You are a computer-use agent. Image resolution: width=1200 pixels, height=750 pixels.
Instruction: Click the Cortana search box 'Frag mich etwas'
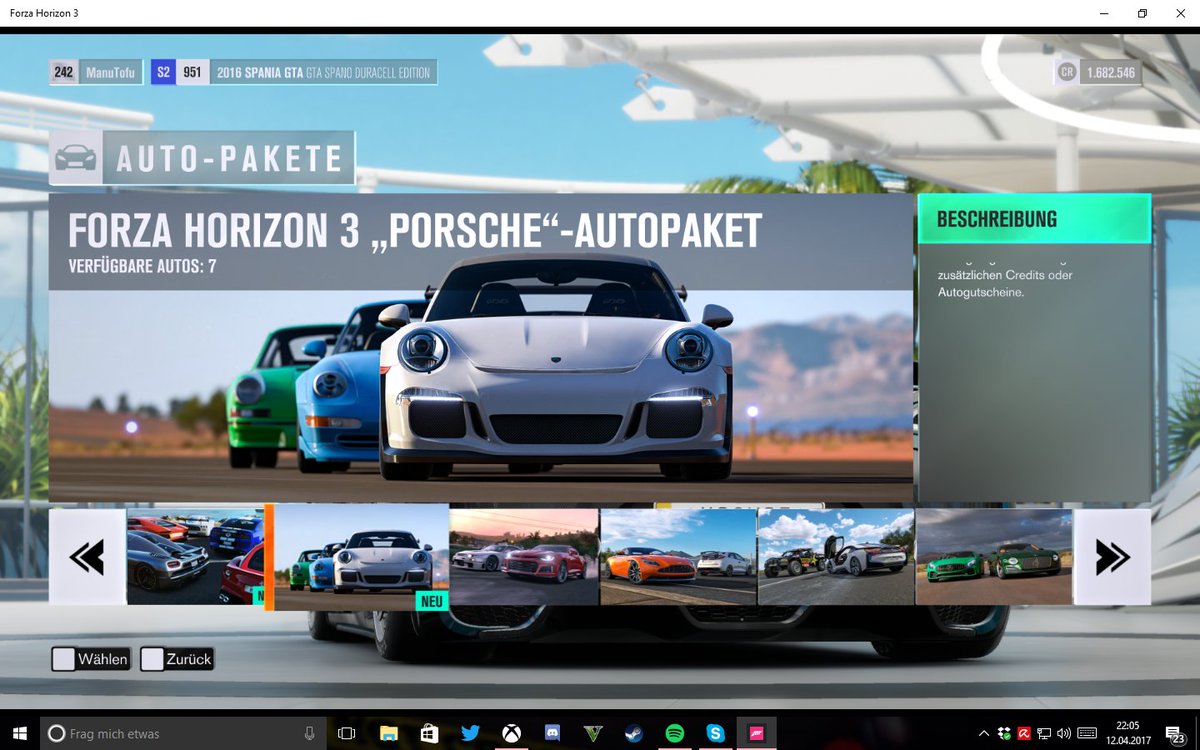184,733
